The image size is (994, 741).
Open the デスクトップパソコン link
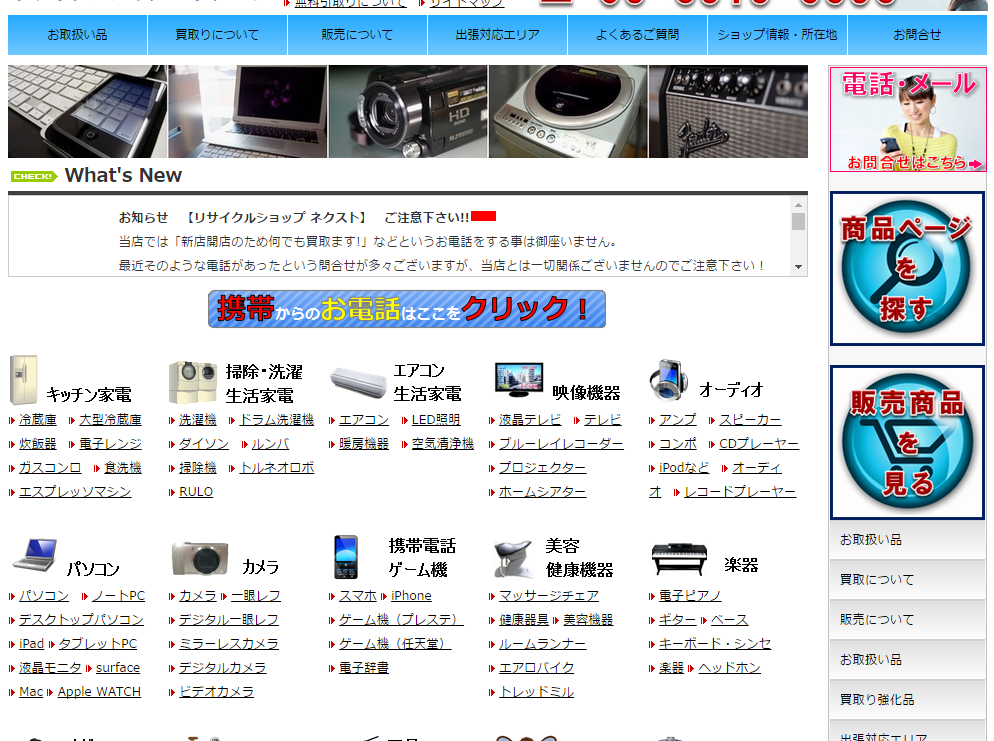click(x=82, y=620)
